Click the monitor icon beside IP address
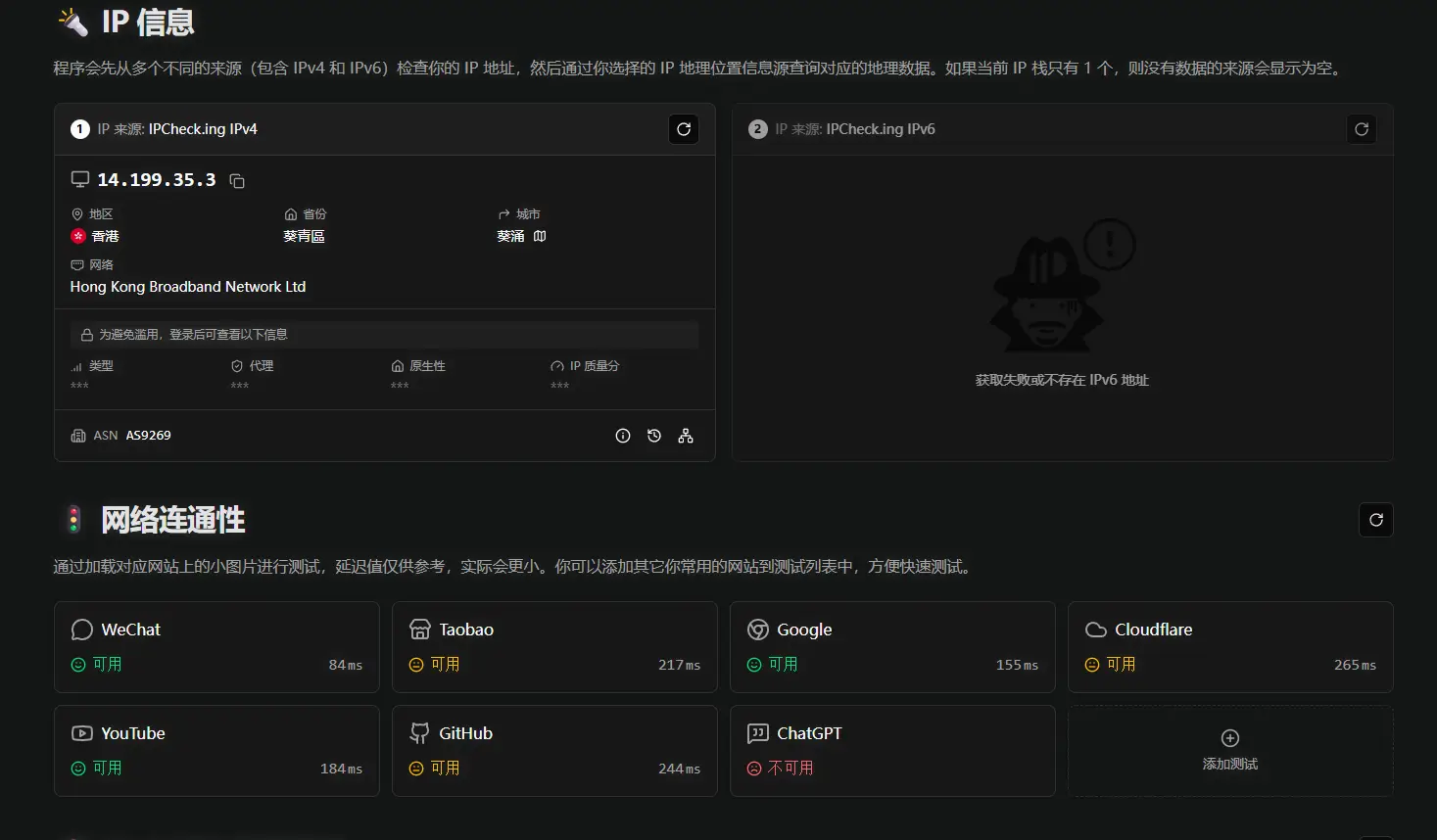The image size is (1437, 840). point(80,180)
